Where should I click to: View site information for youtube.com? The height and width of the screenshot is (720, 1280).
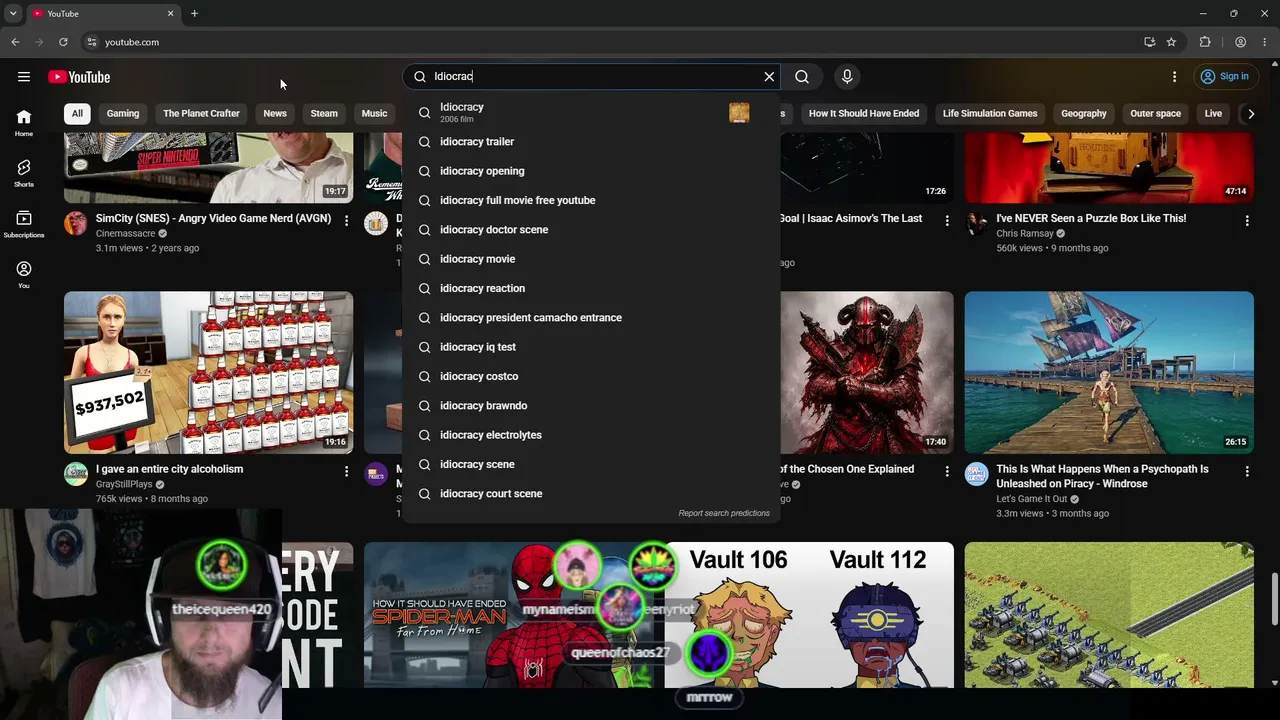point(91,42)
